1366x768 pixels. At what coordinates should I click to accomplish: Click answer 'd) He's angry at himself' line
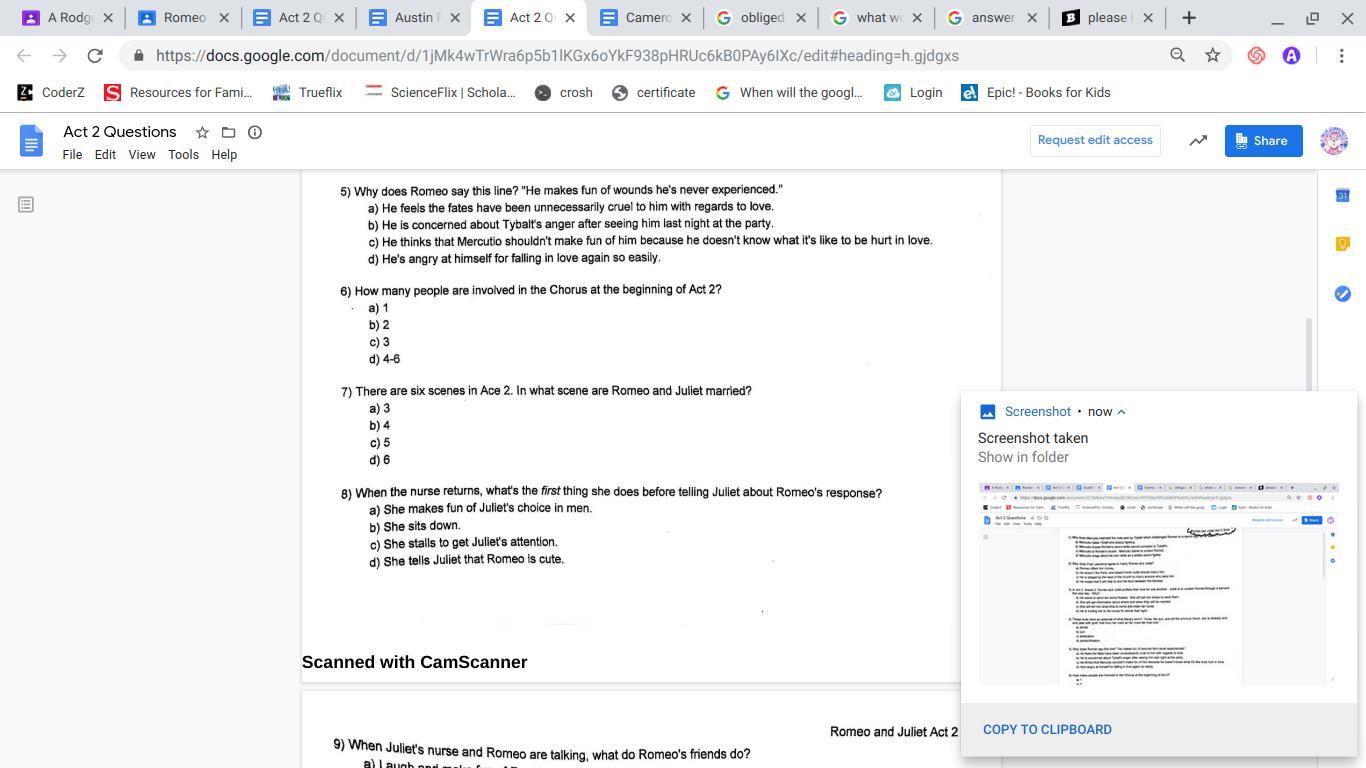514,258
